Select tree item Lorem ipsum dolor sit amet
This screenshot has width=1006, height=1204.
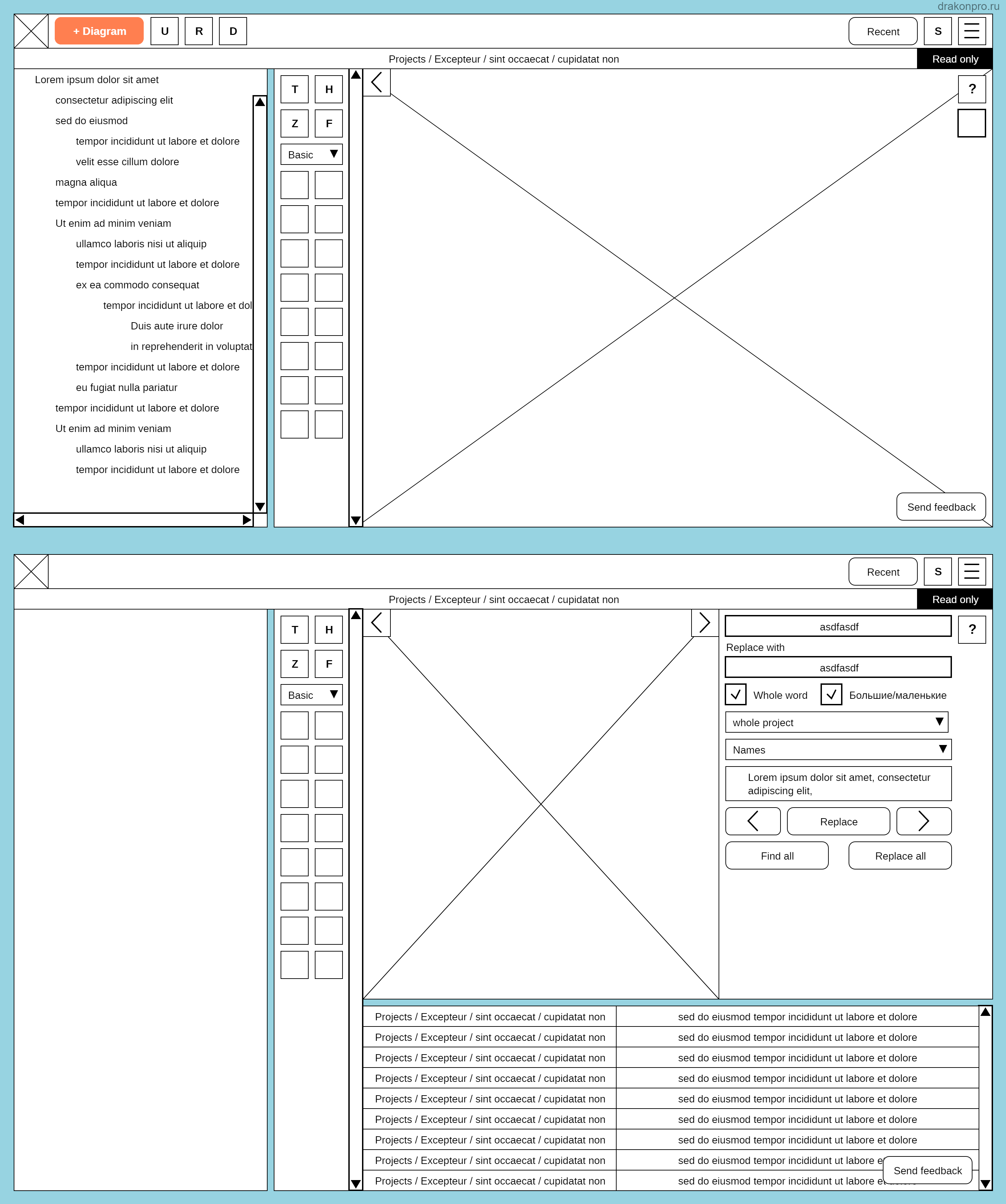point(96,80)
